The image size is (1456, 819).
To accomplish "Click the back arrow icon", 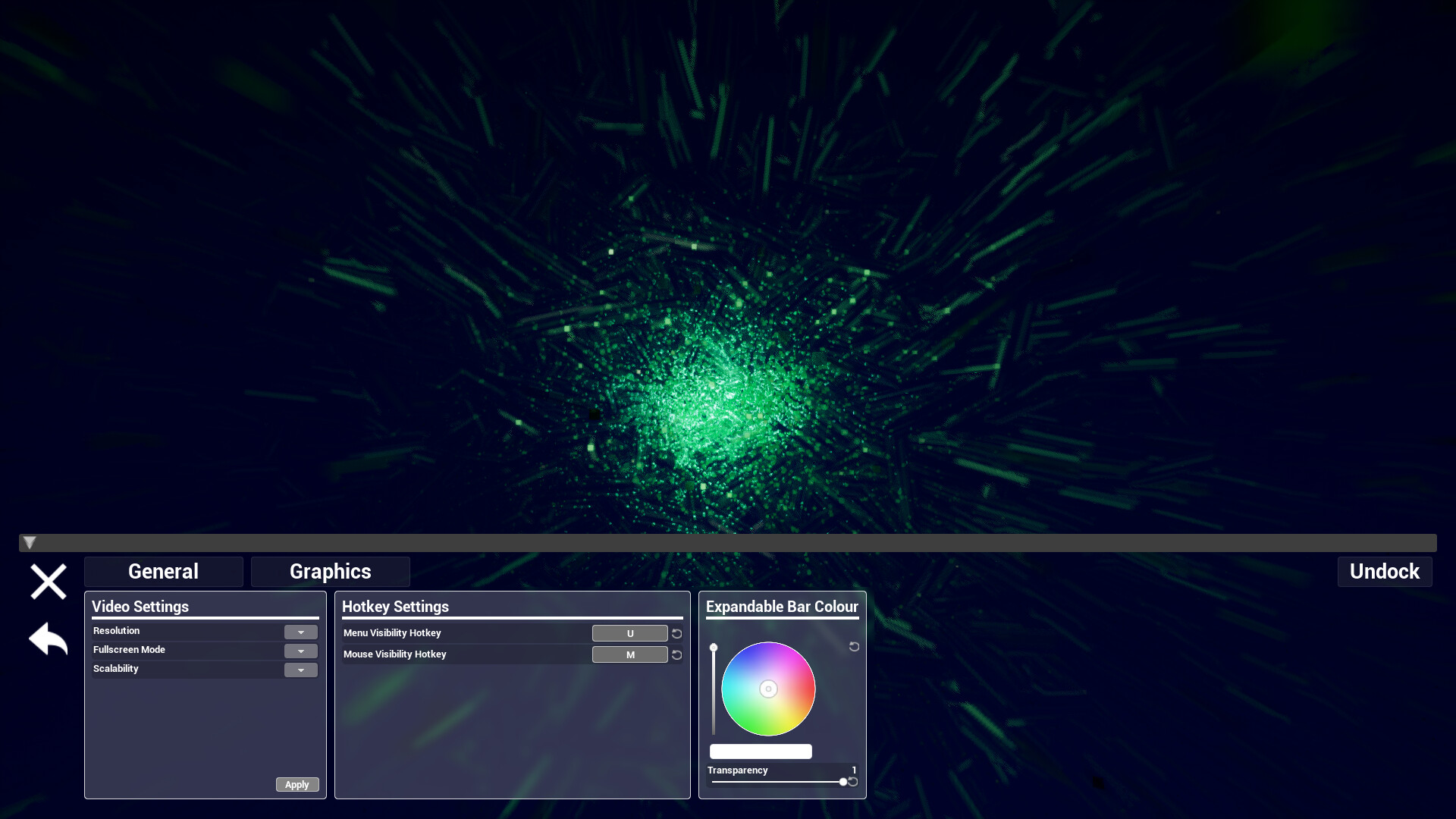I will point(47,639).
